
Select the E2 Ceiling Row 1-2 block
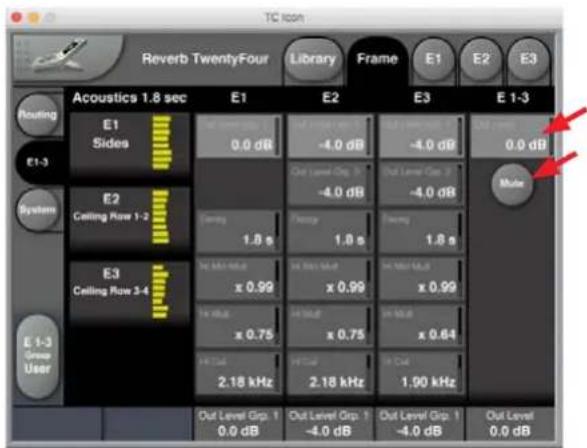coord(130,219)
